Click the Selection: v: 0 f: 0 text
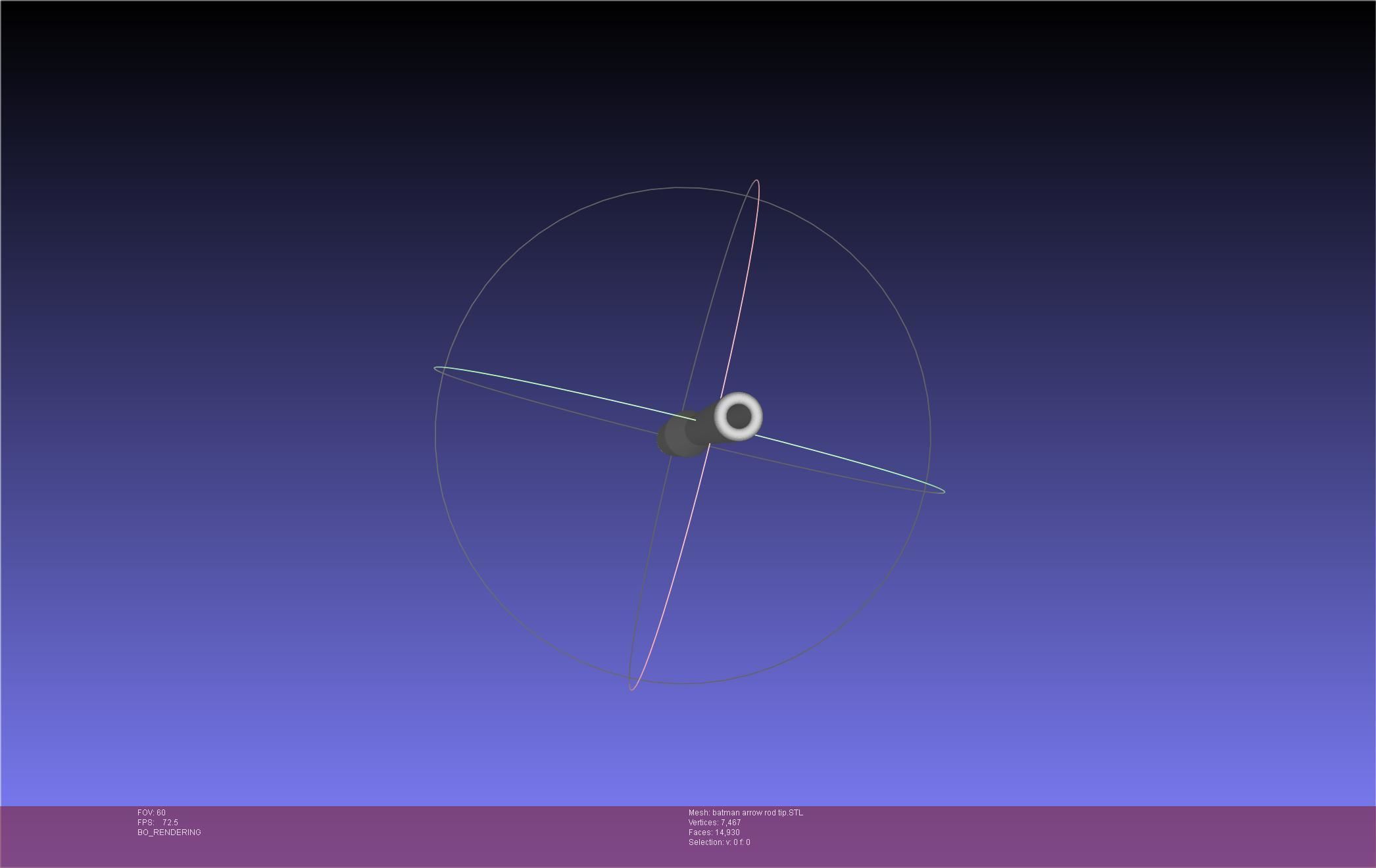The height and width of the screenshot is (868, 1376). point(719,842)
